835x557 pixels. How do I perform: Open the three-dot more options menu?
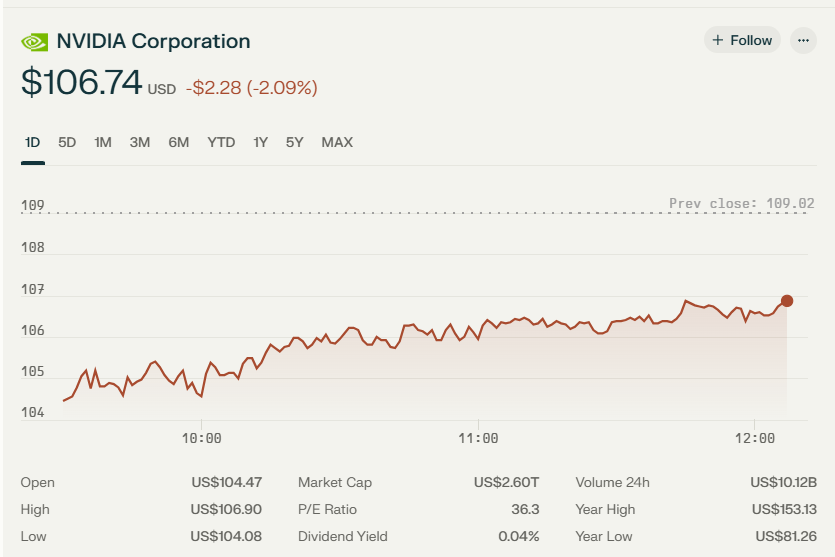(x=803, y=40)
